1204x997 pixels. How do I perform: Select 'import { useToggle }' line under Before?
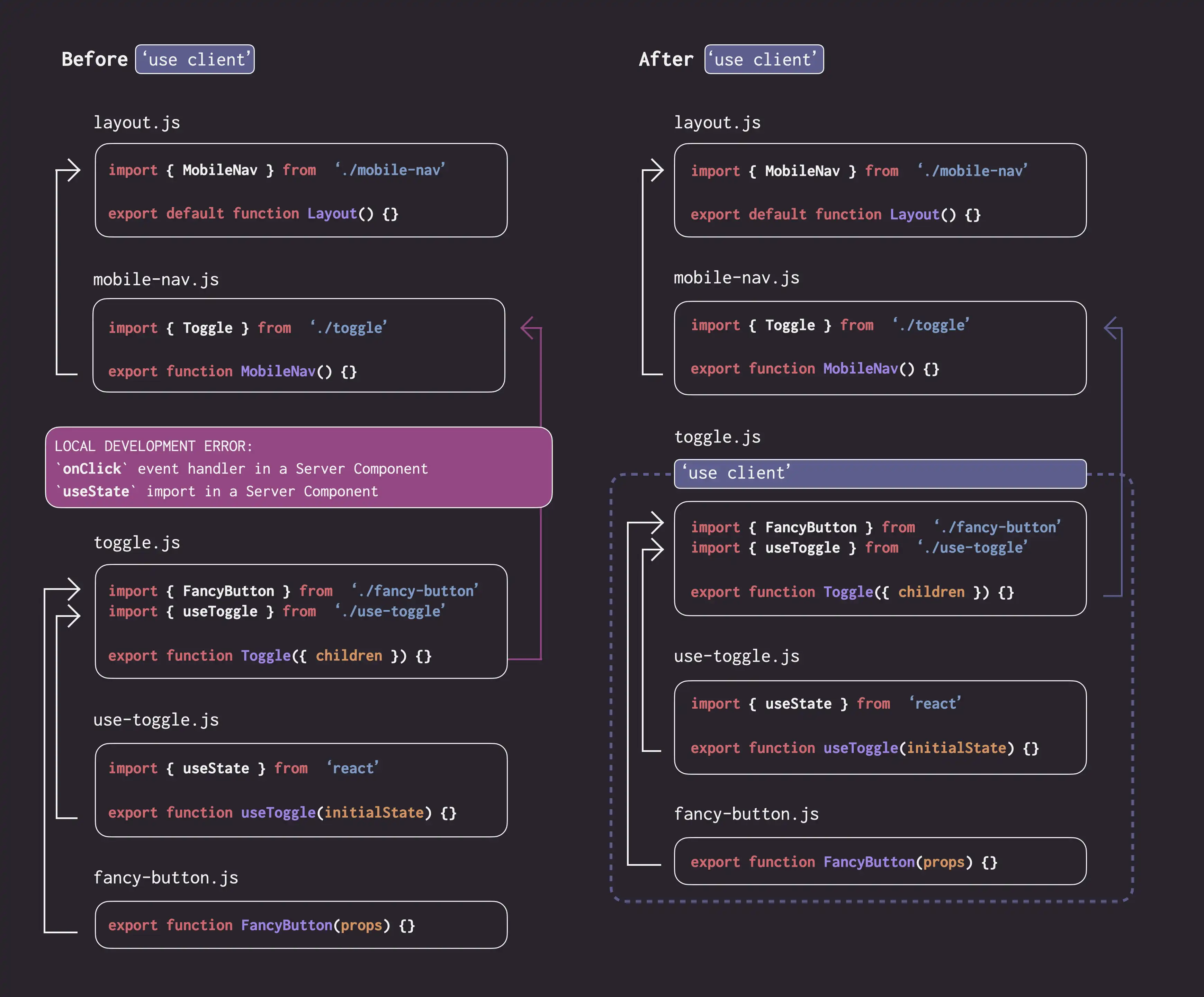coord(277,611)
